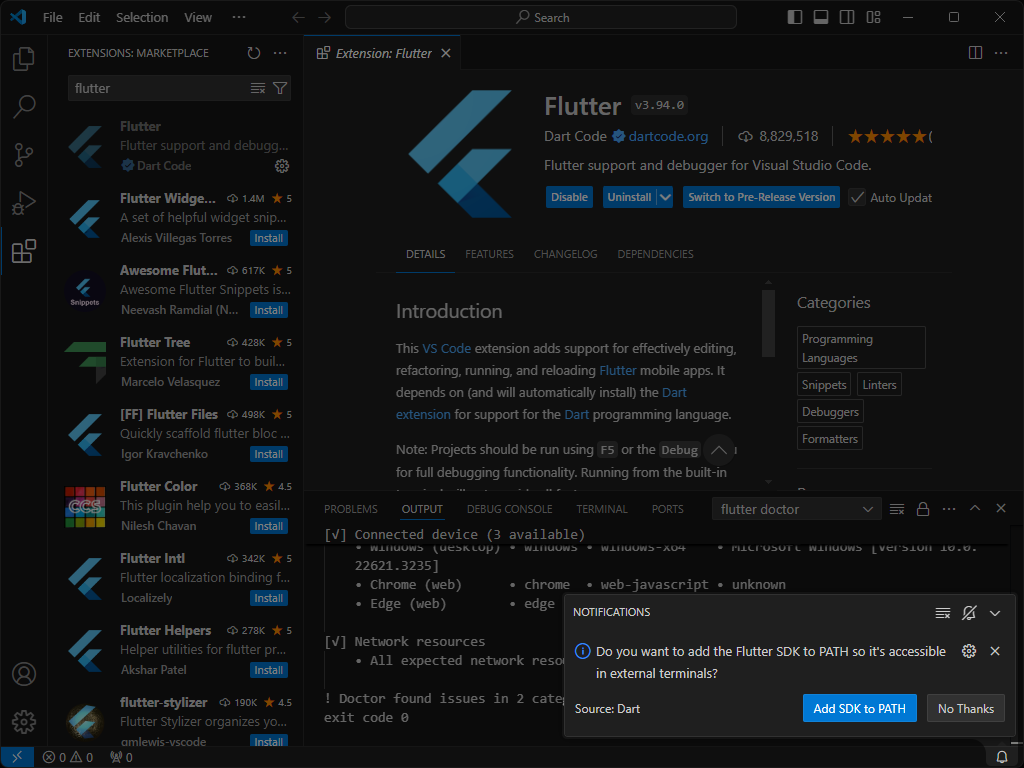Switch to Problems panel tab
Screen dimensions: 1024x768
point(351,509)
